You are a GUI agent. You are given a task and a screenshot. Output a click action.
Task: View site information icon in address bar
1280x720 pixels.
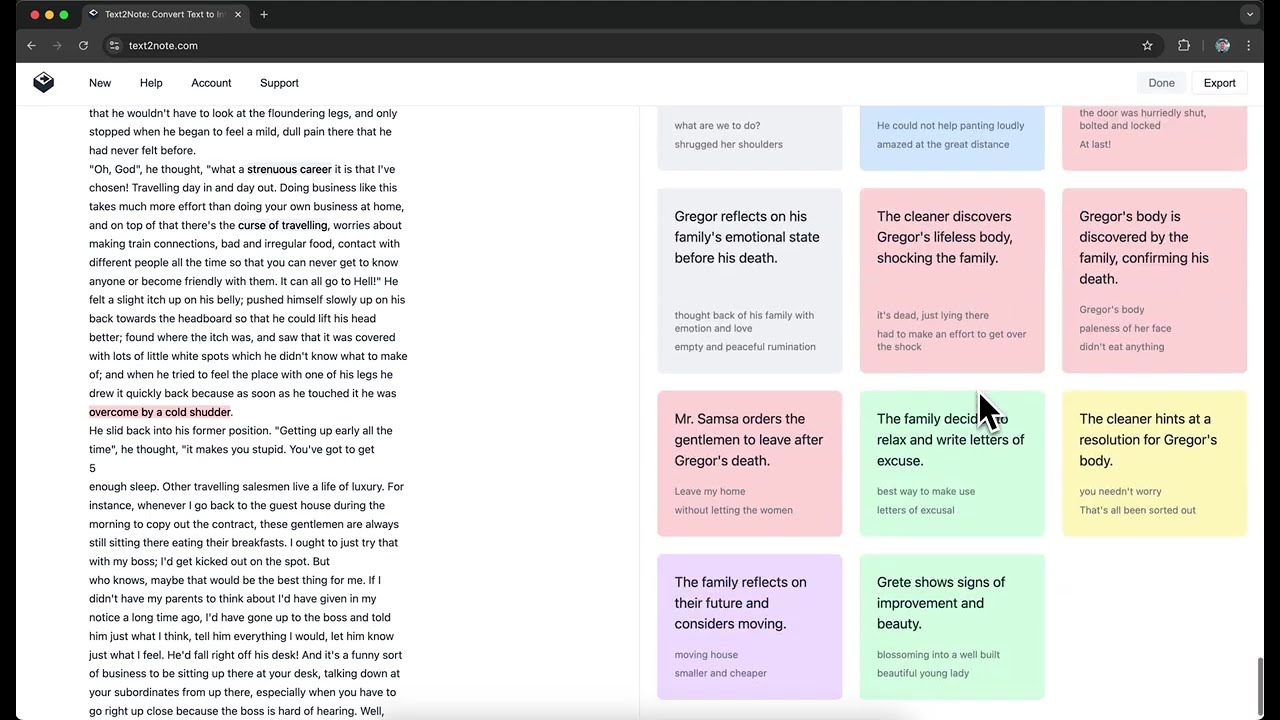(114, 45)
